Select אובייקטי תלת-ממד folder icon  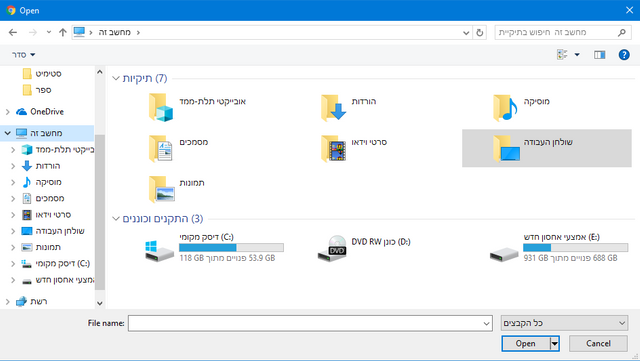pos(161,107)
